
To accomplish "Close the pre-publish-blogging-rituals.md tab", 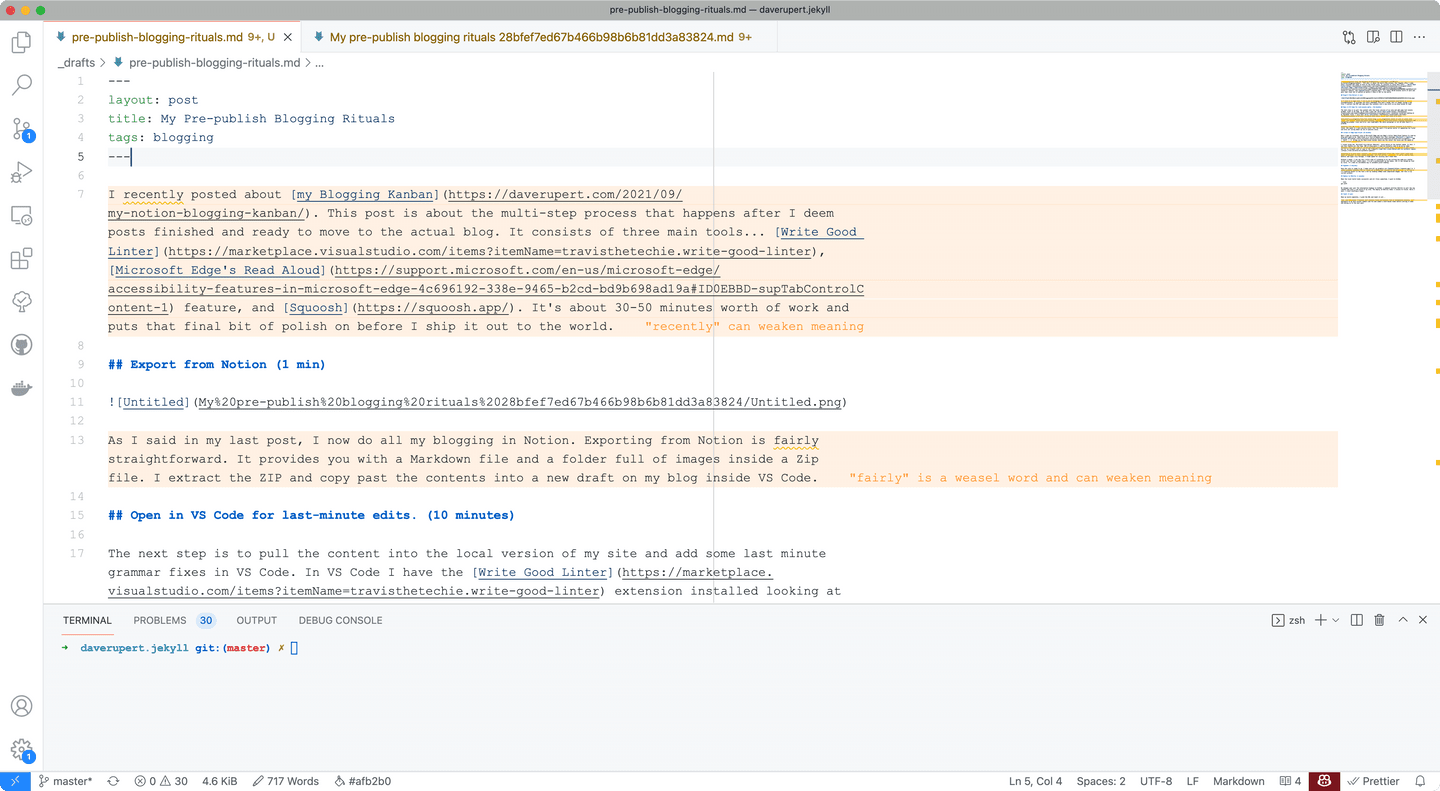I will tap(288, 38).
